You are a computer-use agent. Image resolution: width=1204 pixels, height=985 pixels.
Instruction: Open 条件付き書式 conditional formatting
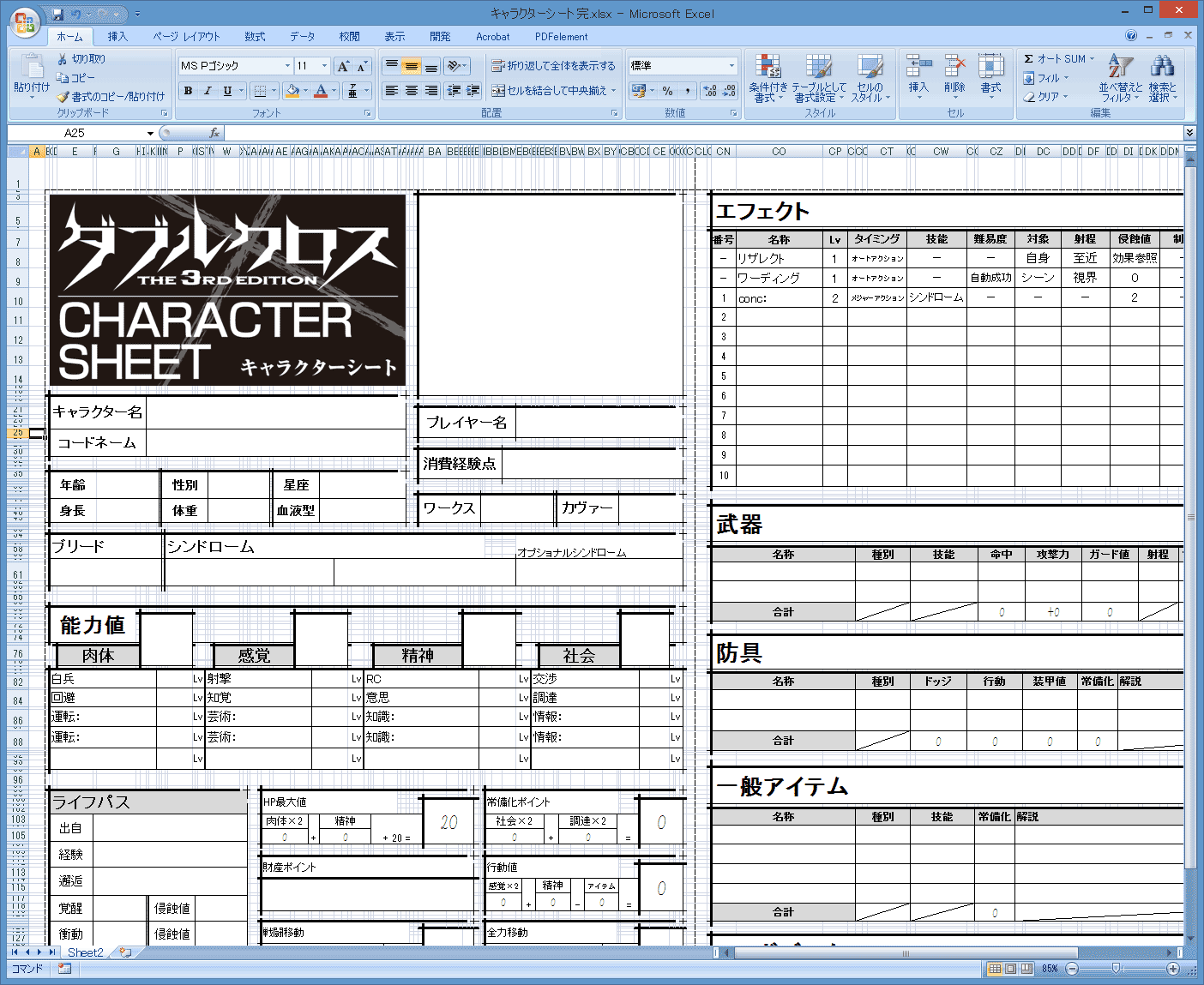[x=768, y=78]
